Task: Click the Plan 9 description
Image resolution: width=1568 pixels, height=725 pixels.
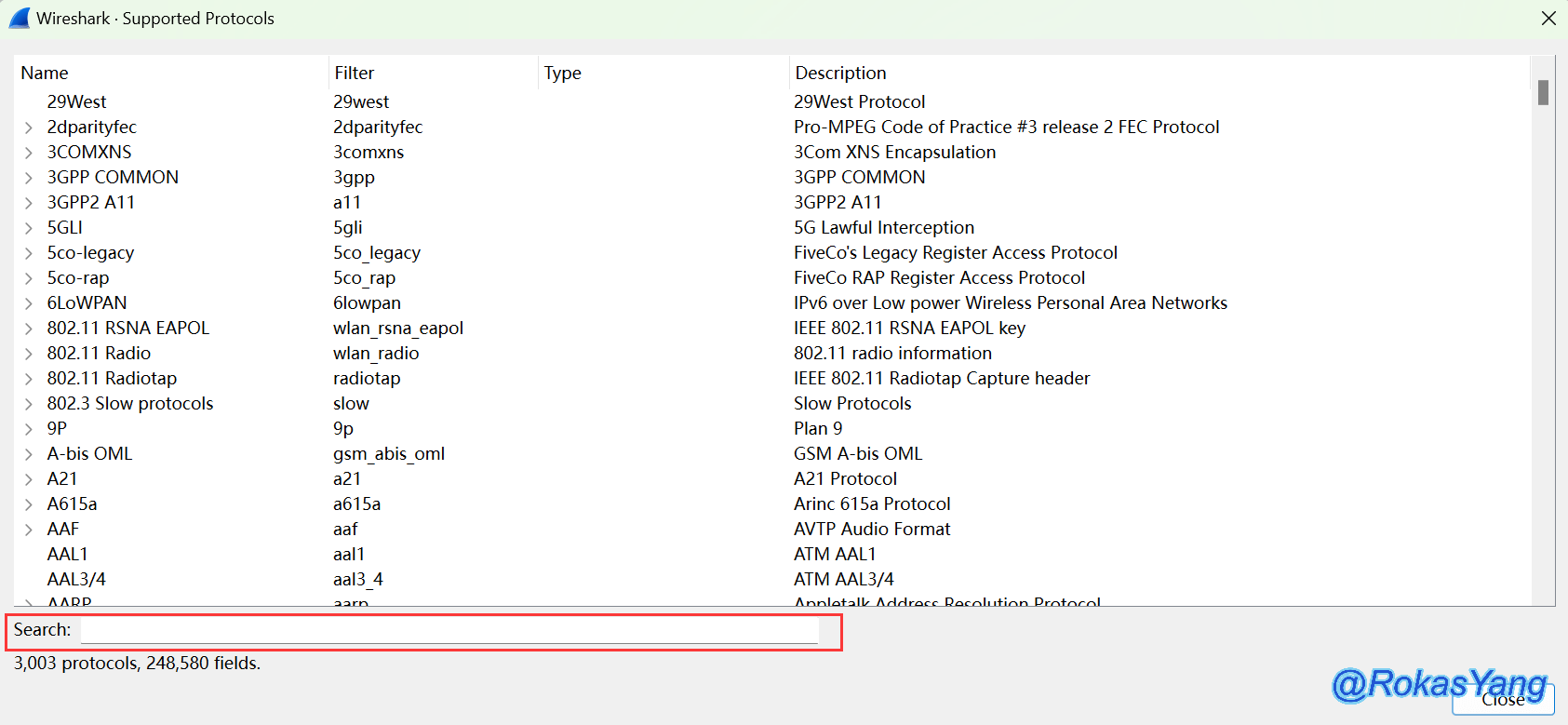Action: click(x=818, y=428)
